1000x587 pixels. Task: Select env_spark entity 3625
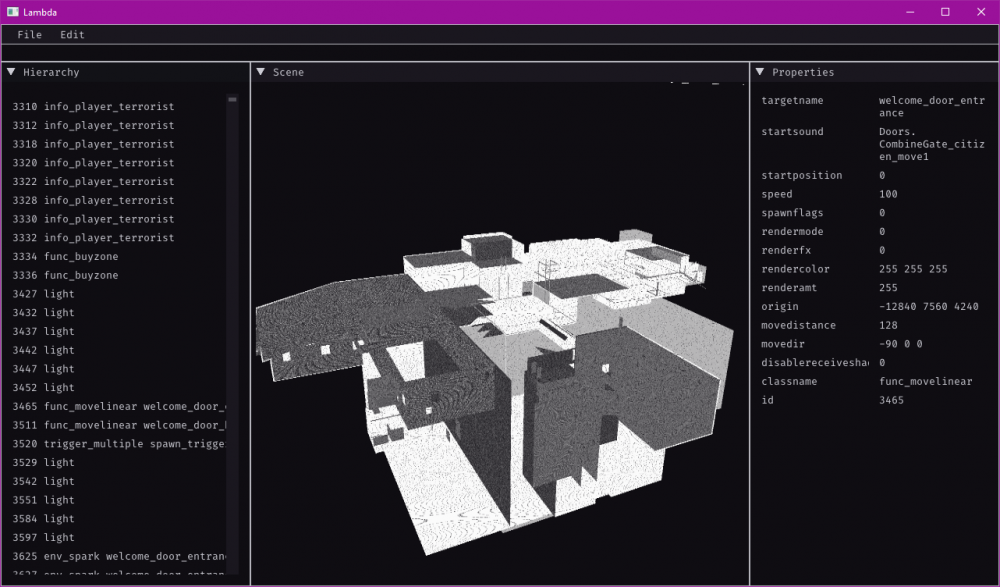coord(119,556)
